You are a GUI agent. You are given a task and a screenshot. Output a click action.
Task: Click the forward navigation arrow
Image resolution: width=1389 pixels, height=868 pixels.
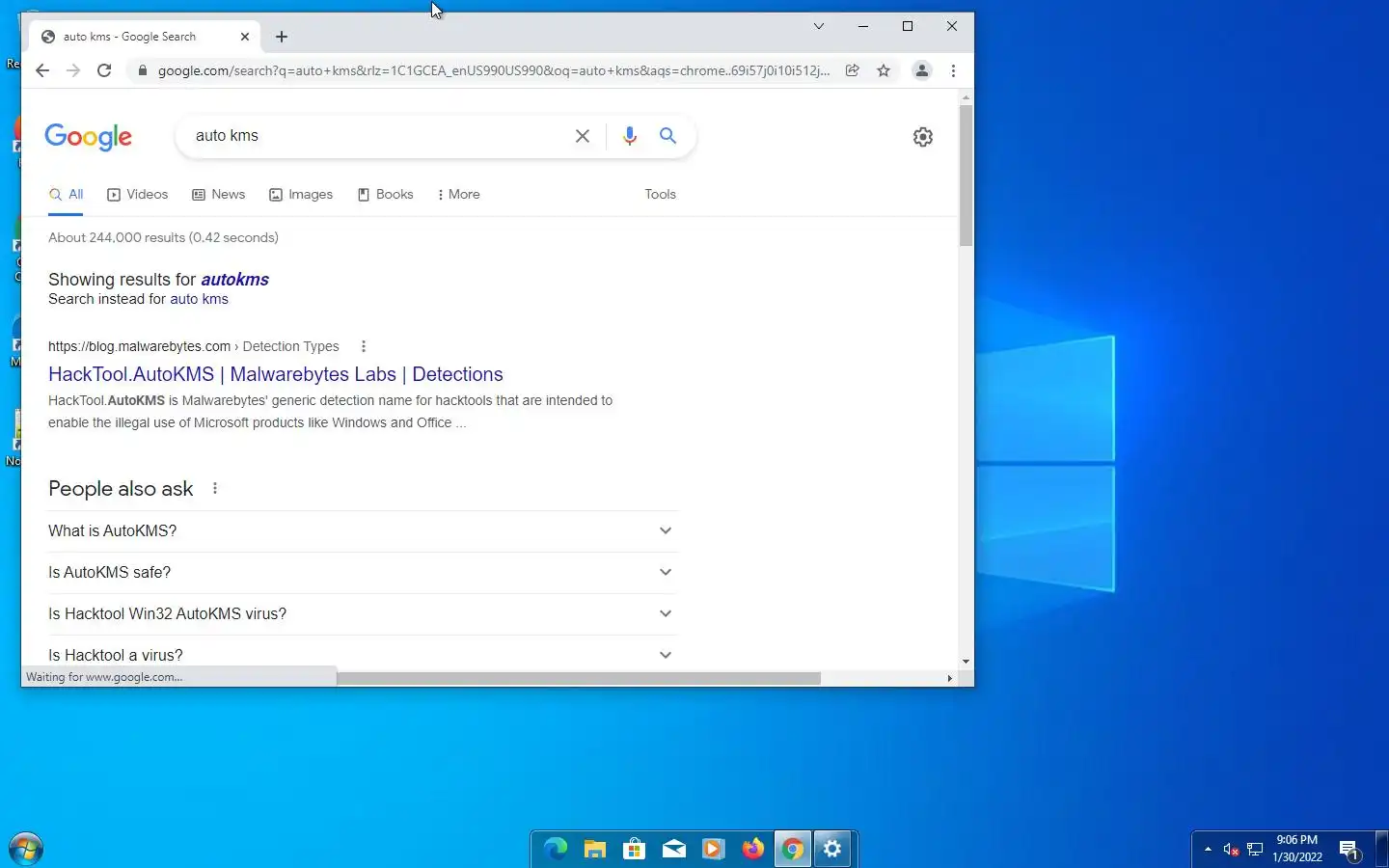click(x=72, y=70)
